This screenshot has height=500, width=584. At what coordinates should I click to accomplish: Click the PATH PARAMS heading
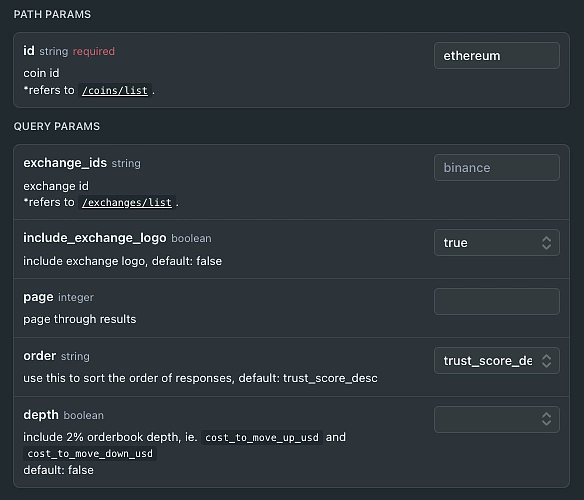[52, 15]
